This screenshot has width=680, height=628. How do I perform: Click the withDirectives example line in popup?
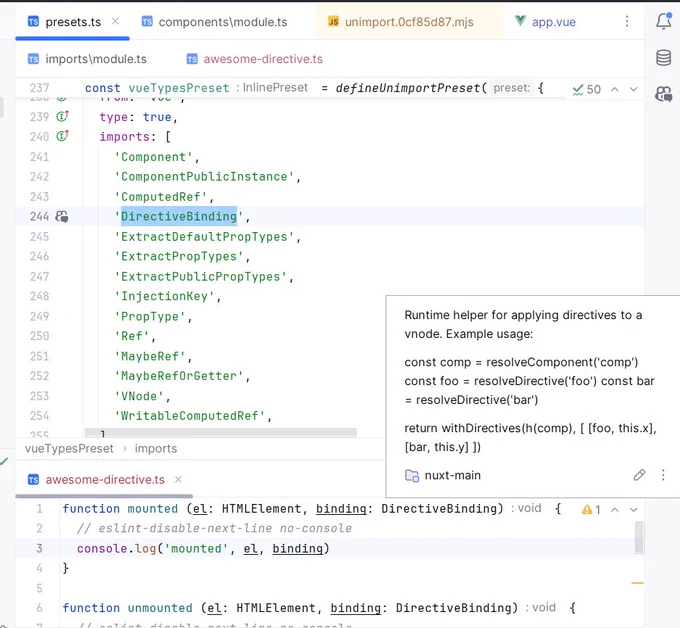click(x=530, y=438)
